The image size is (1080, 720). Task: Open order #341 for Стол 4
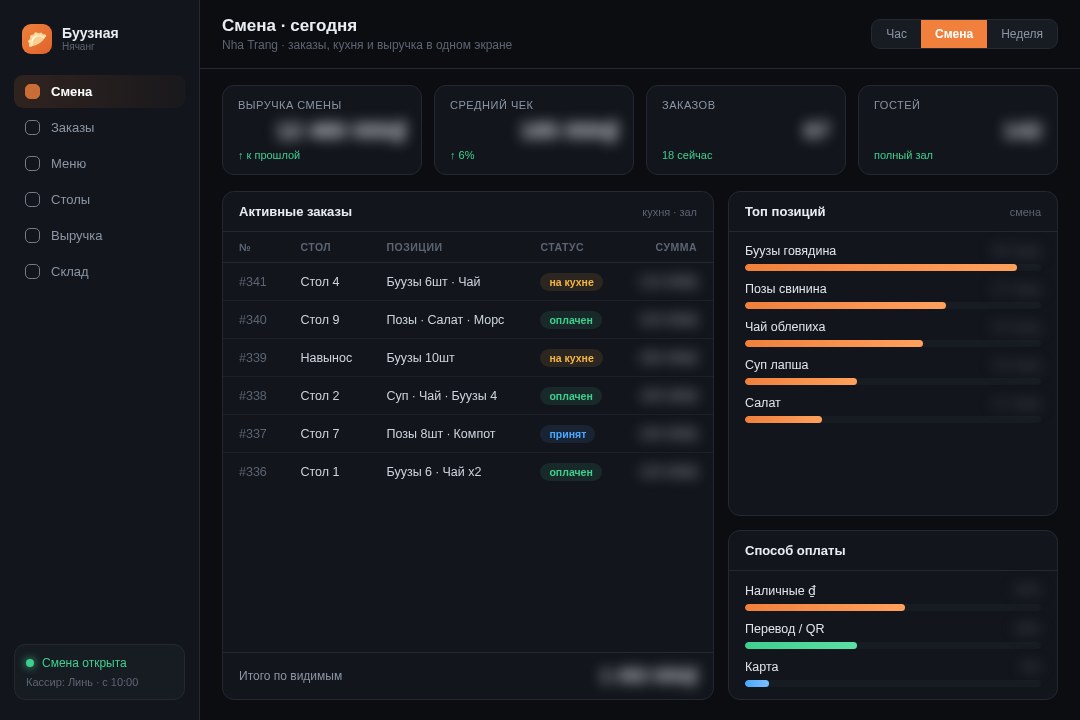click(468, 282)
